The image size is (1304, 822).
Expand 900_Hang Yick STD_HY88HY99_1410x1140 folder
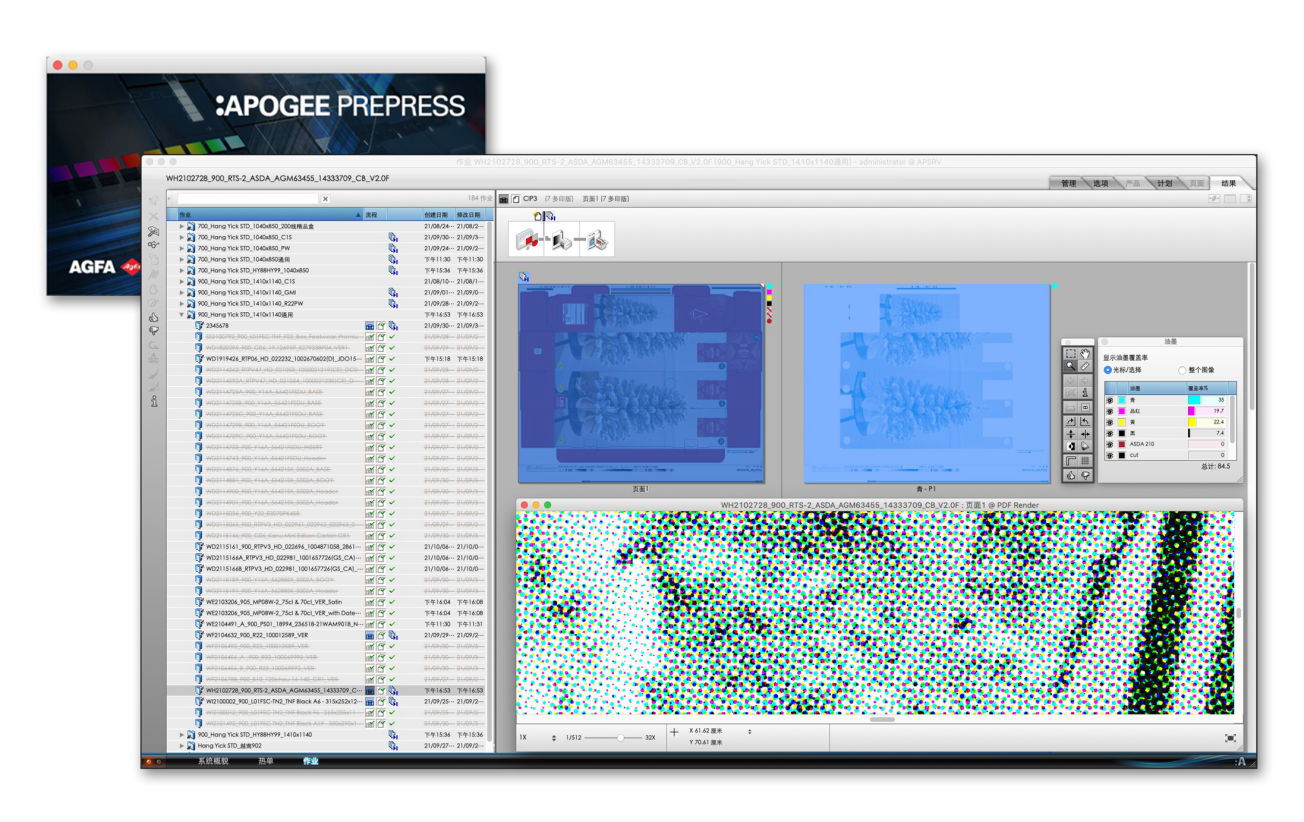point(182,735)
